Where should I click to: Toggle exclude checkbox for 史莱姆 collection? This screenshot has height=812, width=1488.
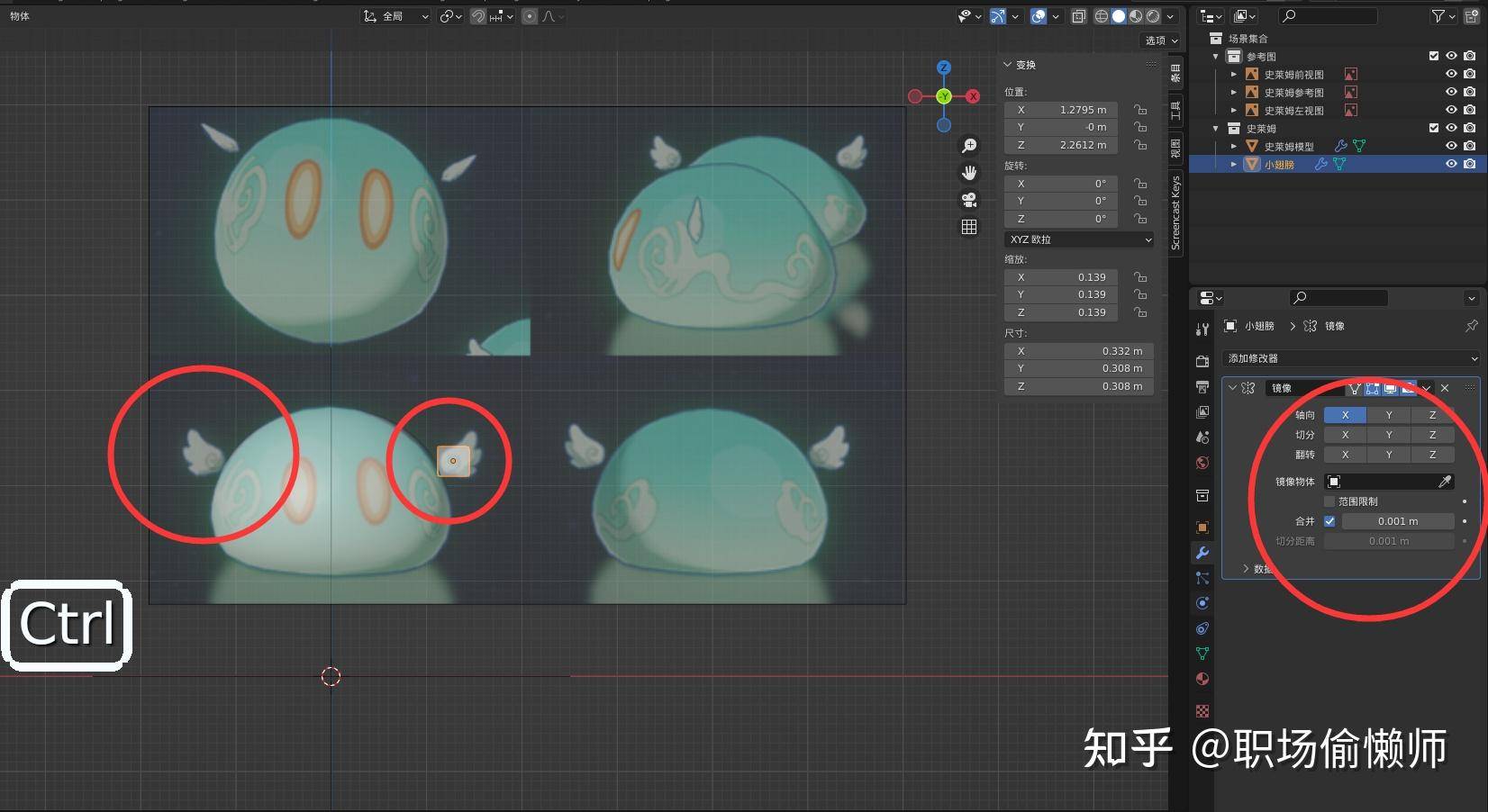(1434, 128)
